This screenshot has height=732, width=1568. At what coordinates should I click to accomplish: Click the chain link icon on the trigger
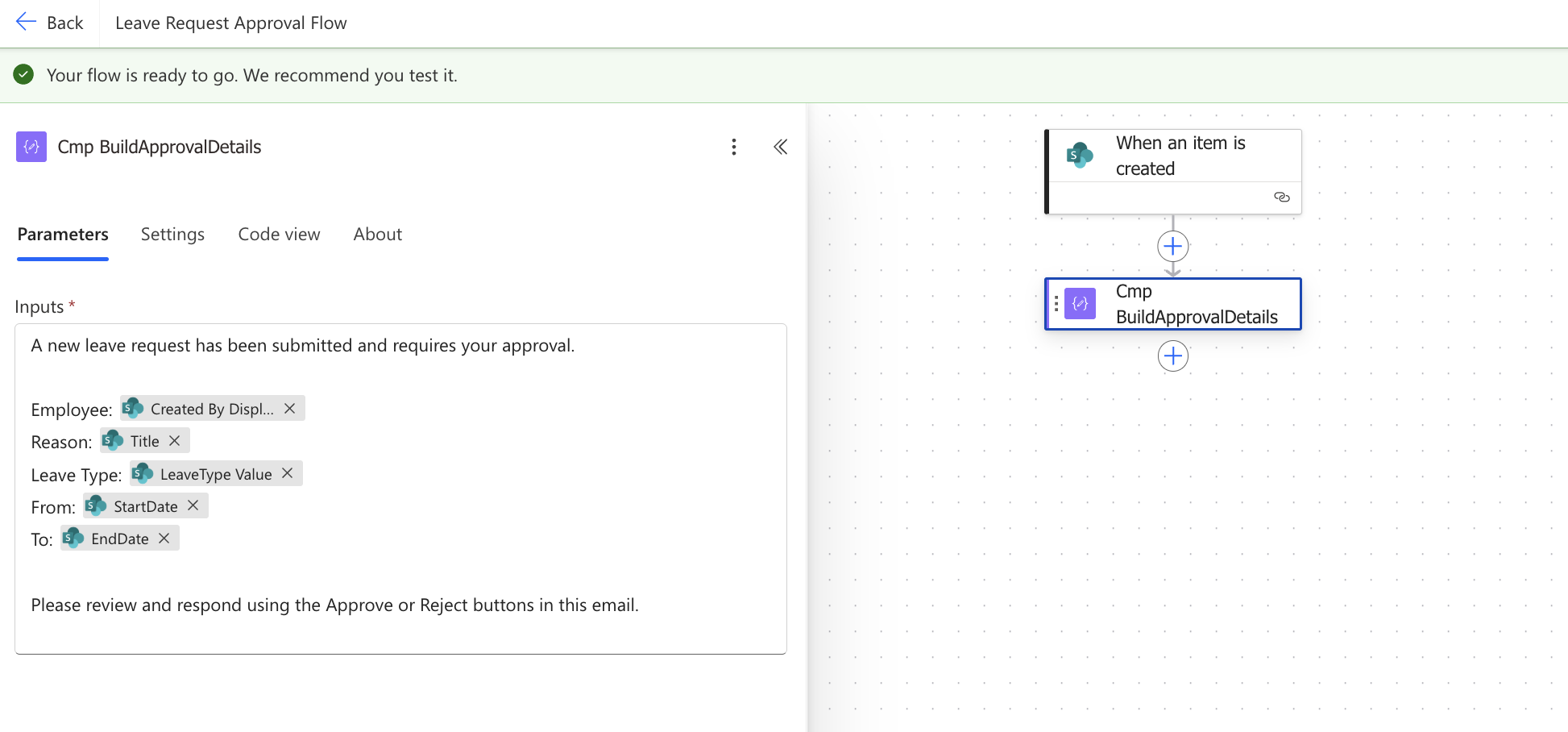[x=1281, y=196]
